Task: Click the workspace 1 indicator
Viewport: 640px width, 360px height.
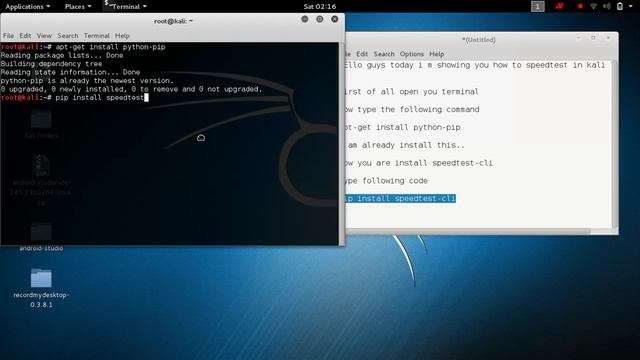Action: 538,7
